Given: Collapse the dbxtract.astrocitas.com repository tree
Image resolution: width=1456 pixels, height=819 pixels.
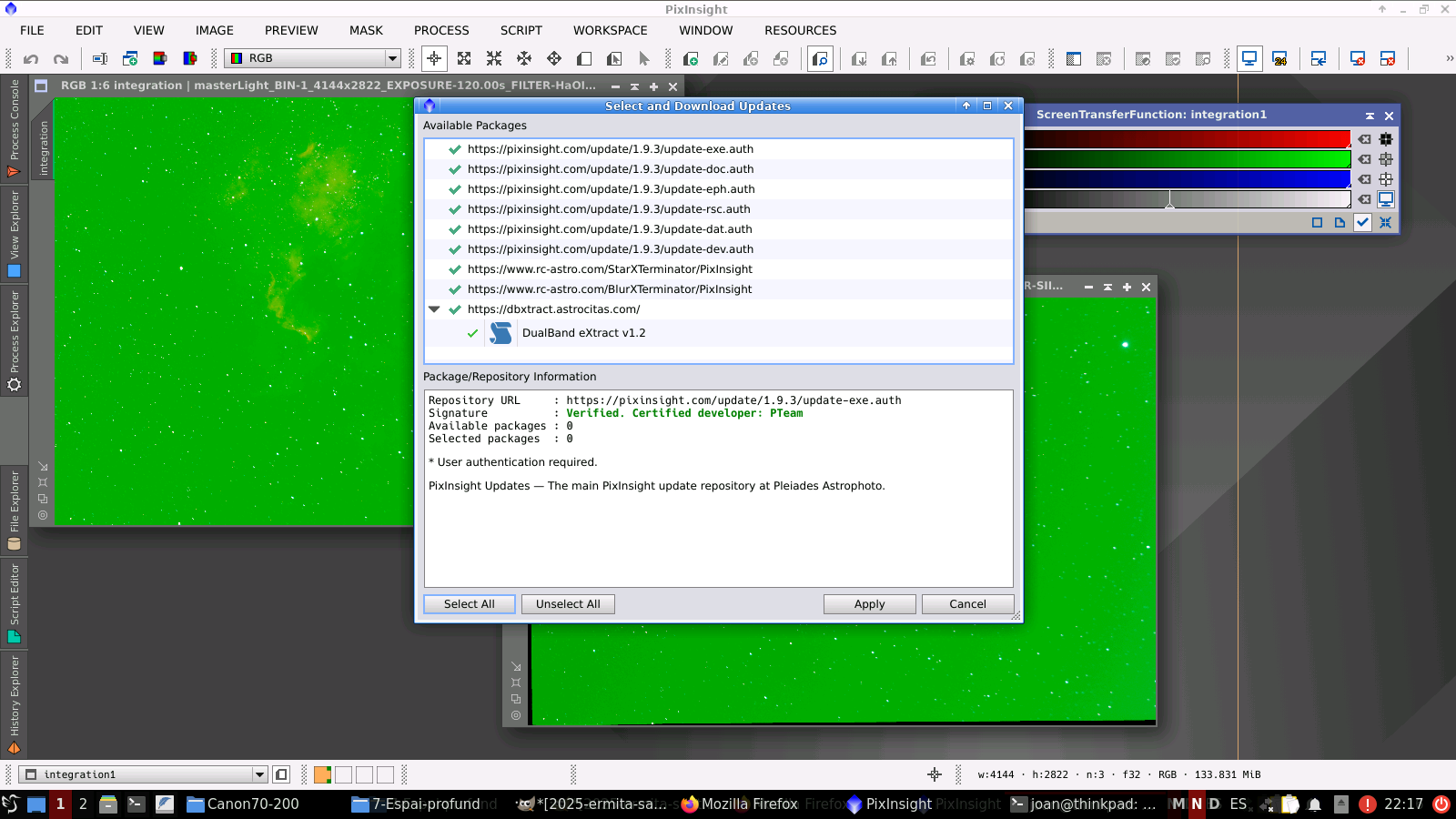Looking at the screenshot, I should 434,309.
